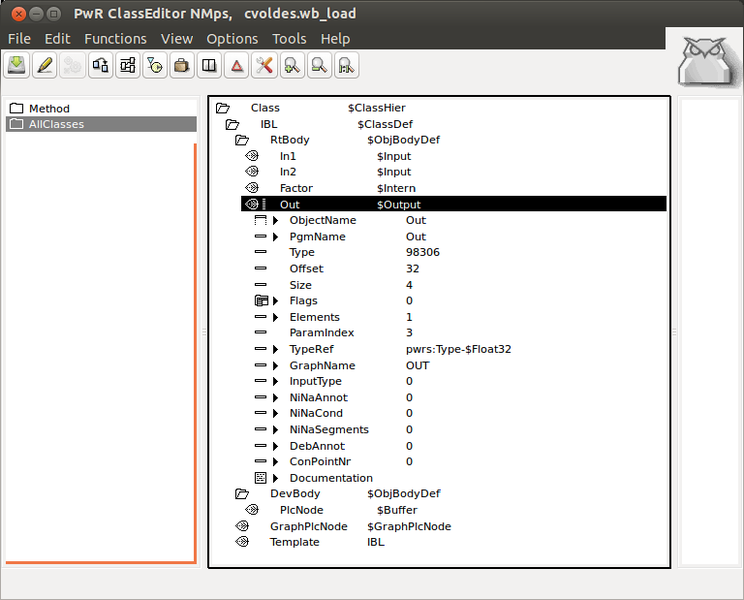Click the pwrs:Type-$Float32 value
This screenshot has width=744, height=600.
tap(458, 350)
